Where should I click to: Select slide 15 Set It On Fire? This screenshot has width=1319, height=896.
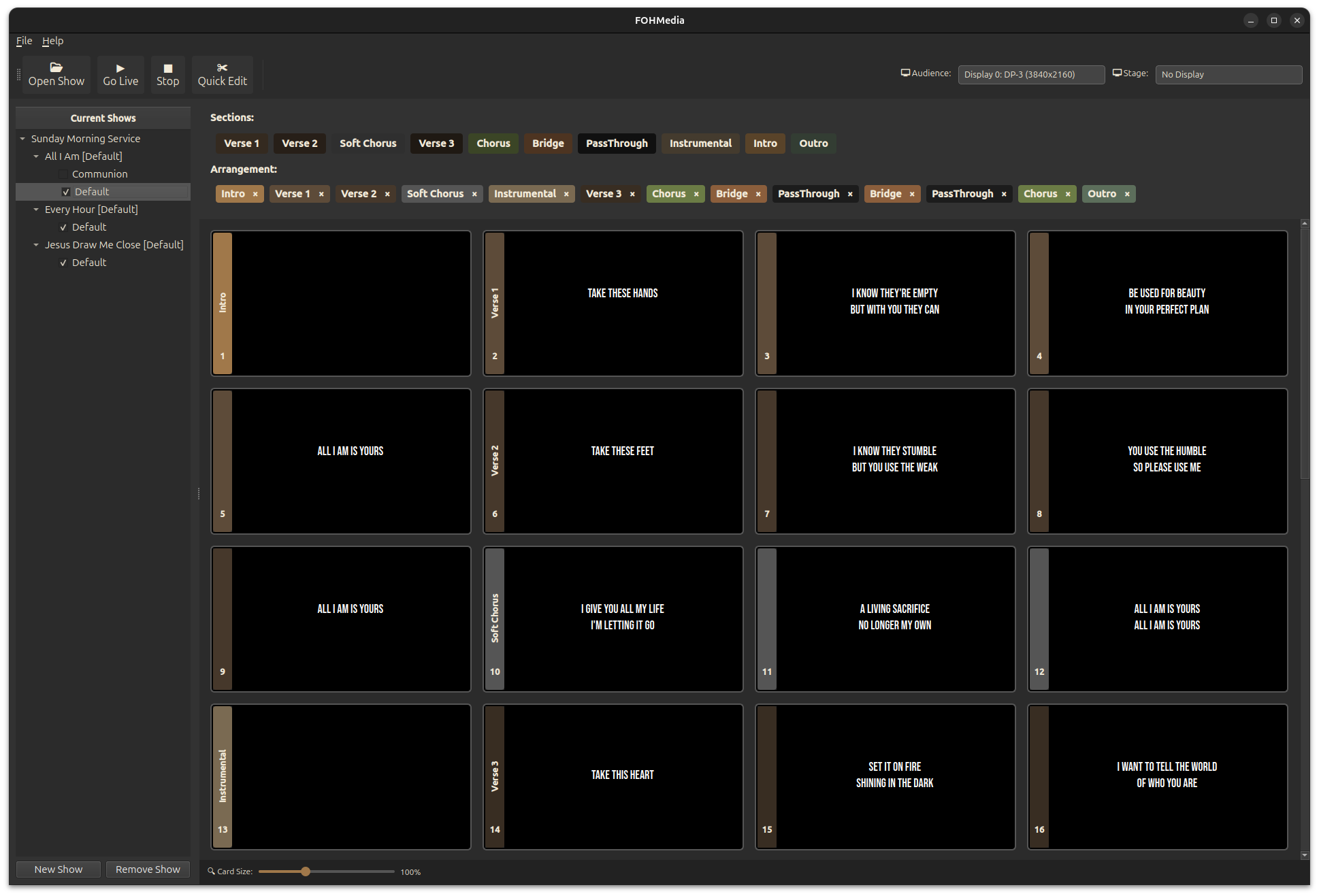[x=885, y=777]
